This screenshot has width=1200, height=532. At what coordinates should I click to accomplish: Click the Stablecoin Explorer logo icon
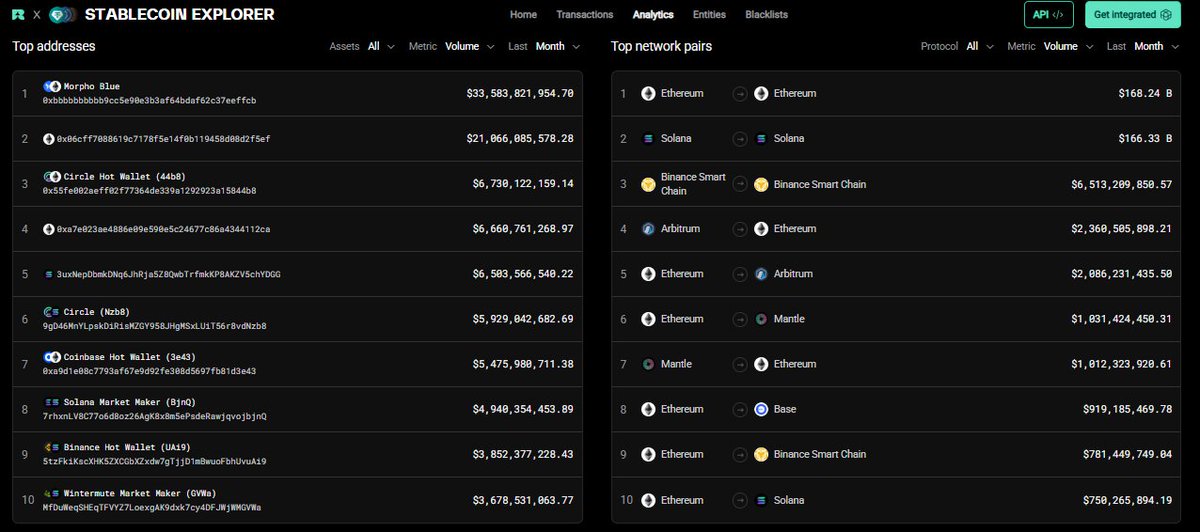pos(62,15)
